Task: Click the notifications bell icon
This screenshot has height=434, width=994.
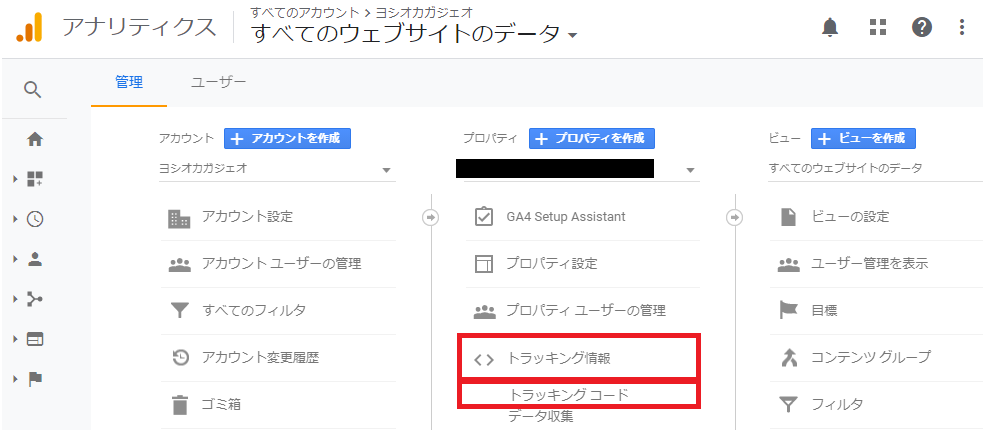Action: (829, 28)
